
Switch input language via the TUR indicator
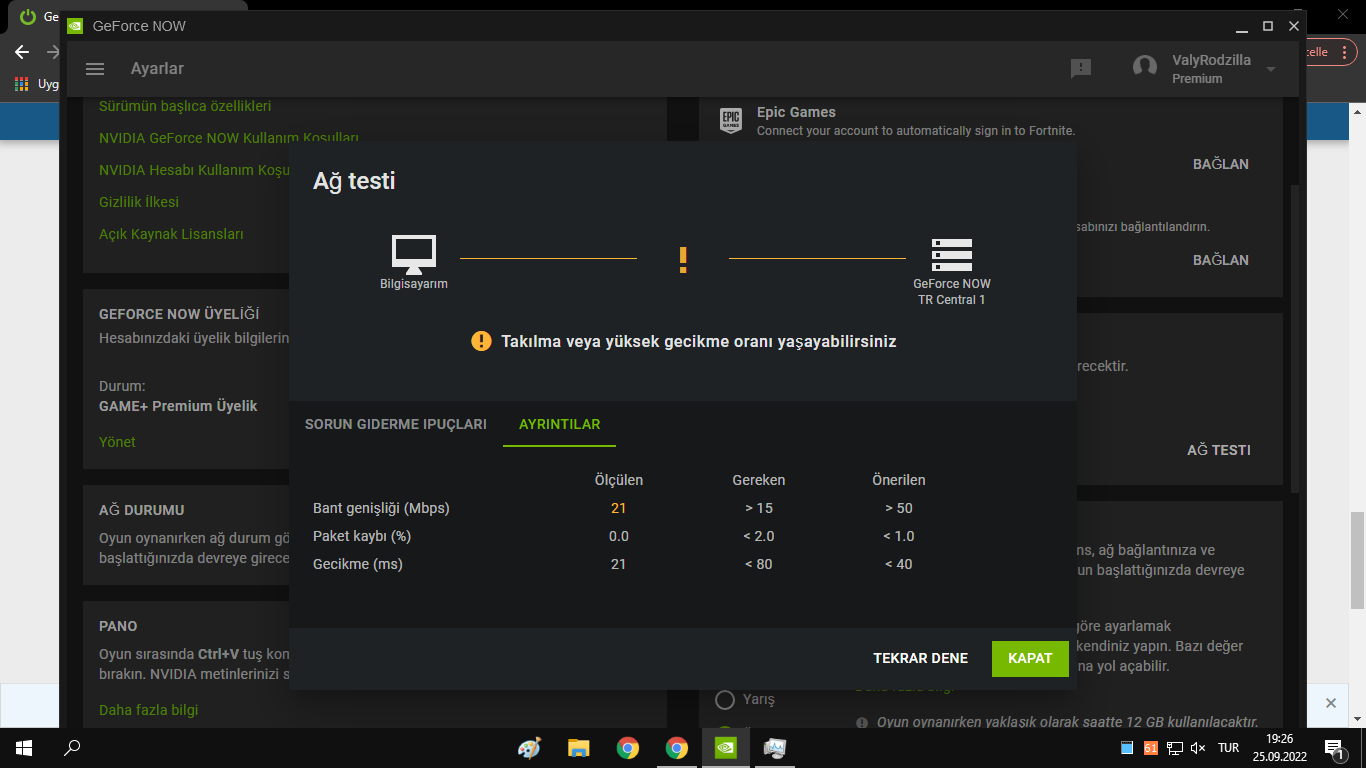[1229, 748]
